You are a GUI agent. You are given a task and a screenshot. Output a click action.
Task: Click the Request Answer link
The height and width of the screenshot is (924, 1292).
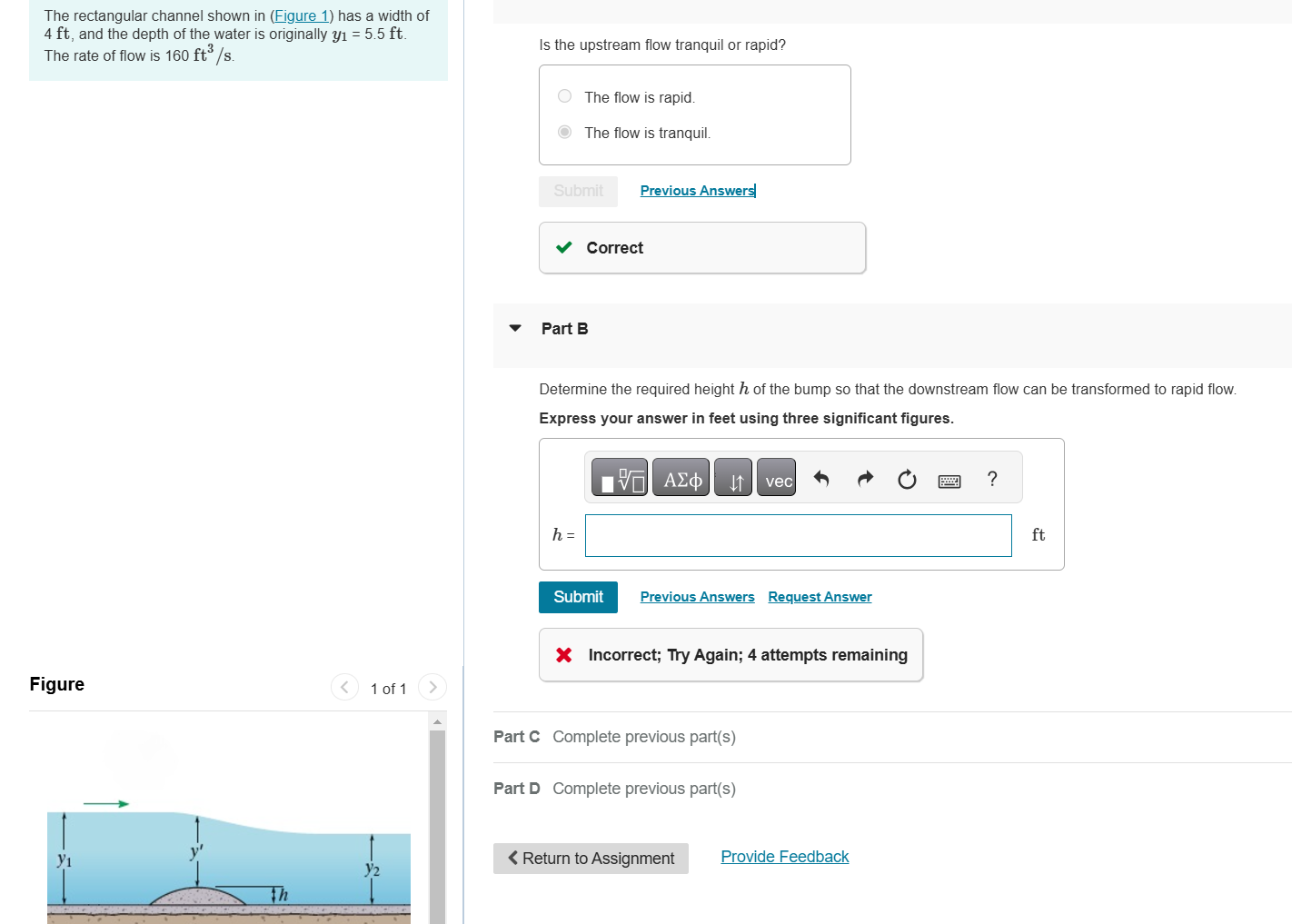tap(820, 597)
